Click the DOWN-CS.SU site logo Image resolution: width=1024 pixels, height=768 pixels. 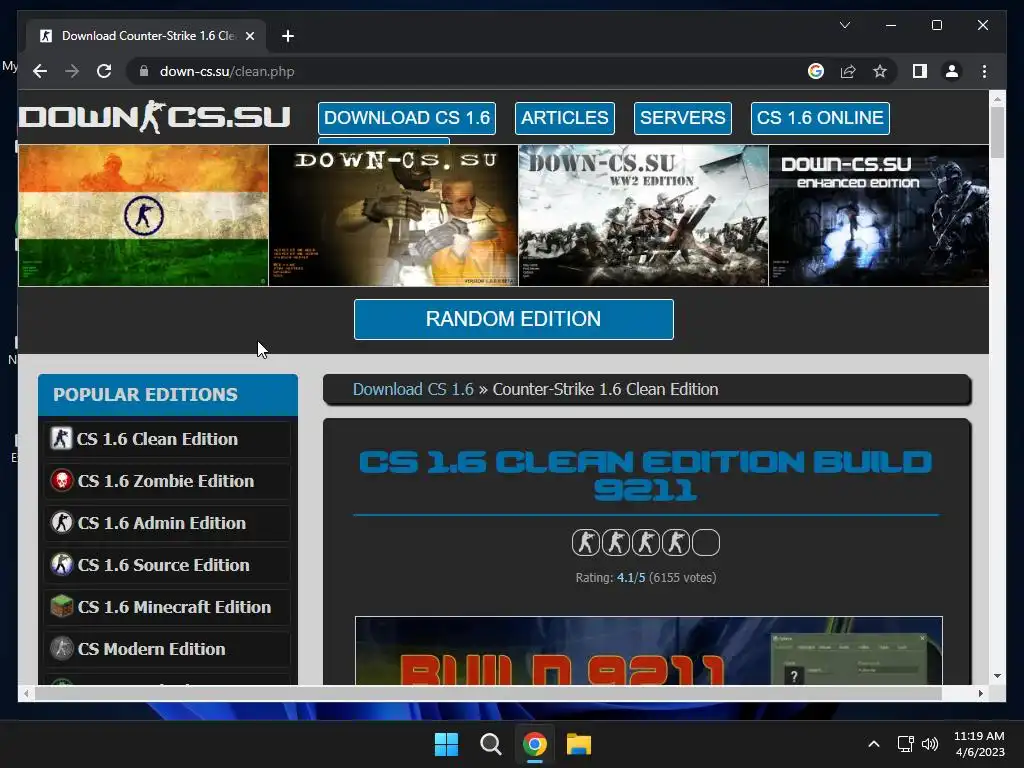[x=155, y=118]
